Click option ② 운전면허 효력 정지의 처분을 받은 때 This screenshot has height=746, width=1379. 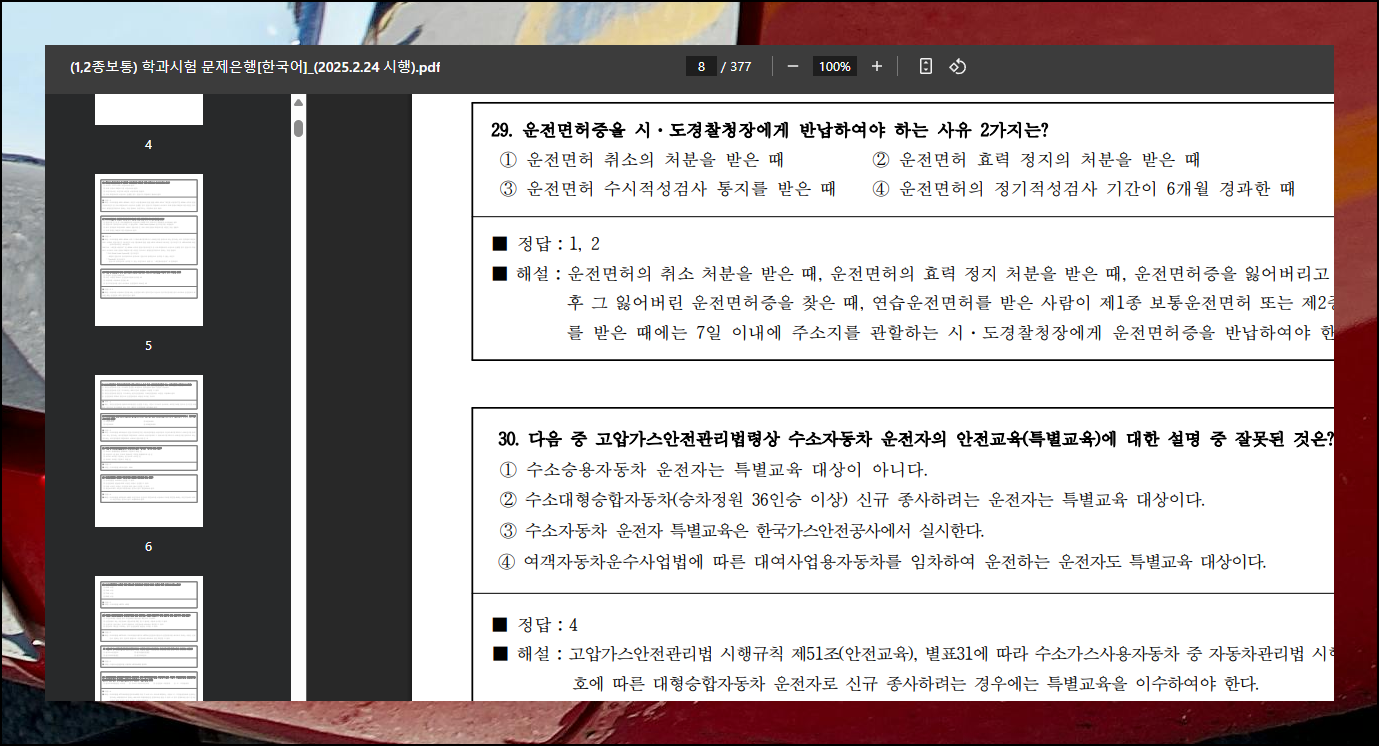pos(1036,159)
